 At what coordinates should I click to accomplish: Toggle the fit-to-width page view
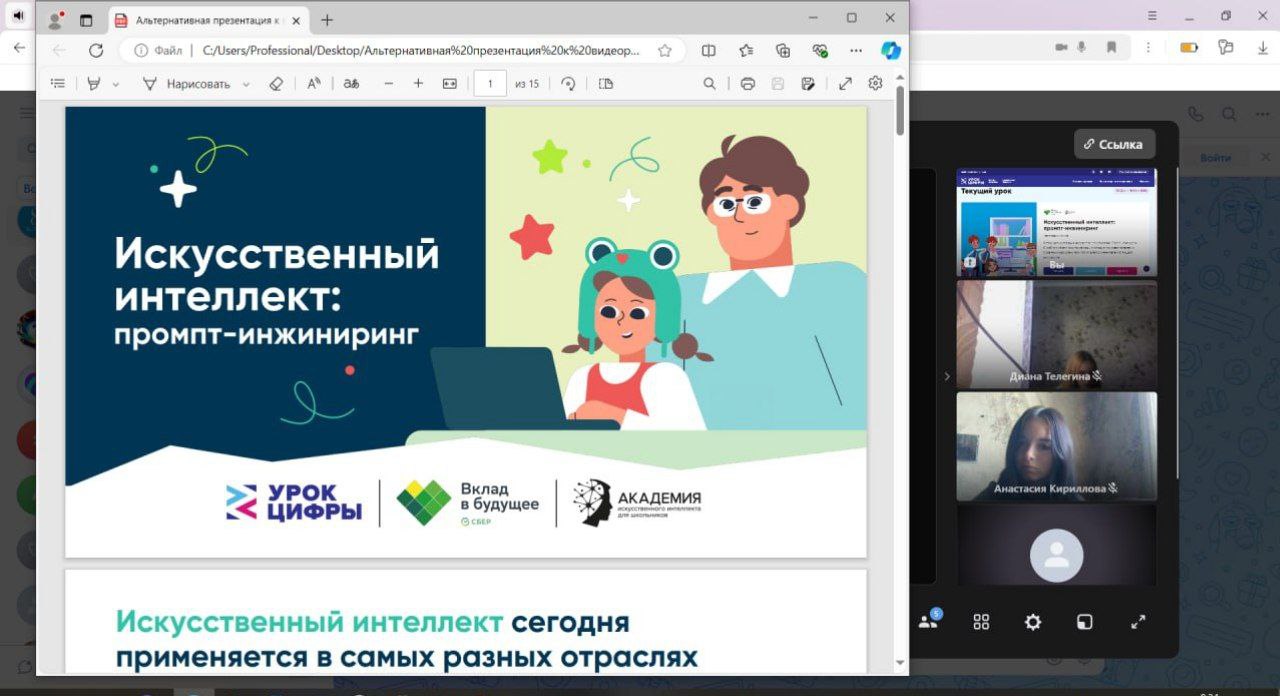click(x=450, y=84)
